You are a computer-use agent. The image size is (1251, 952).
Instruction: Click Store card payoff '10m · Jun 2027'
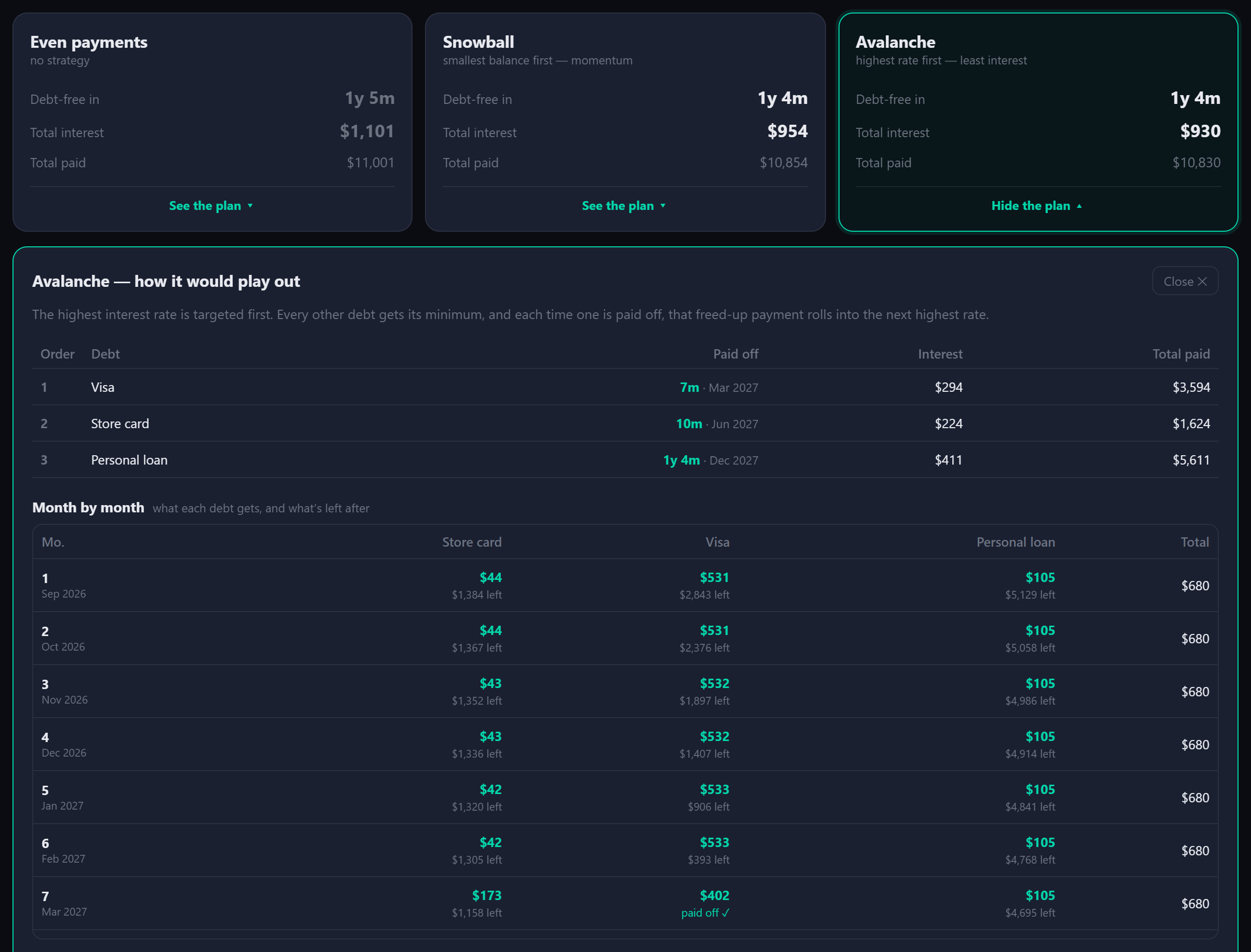point(717,424)
